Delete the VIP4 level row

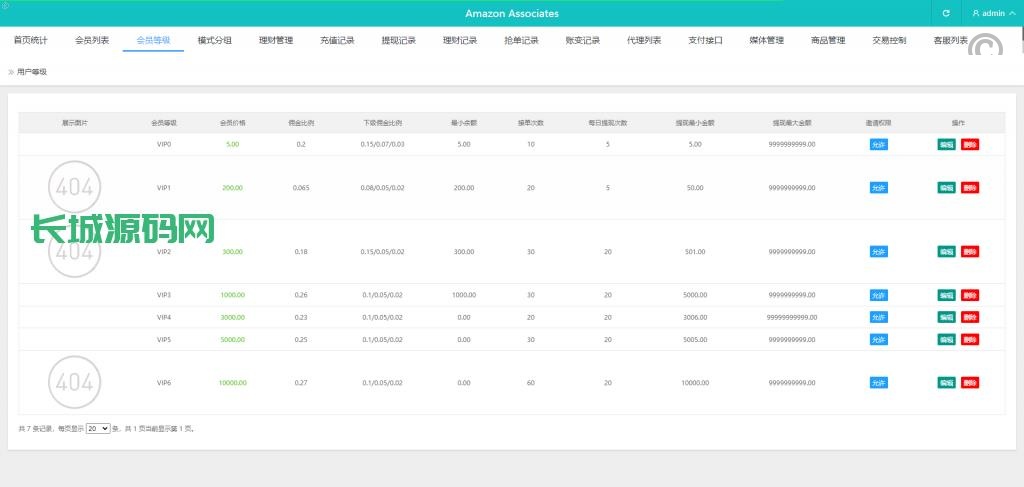(x=970, y=317)
